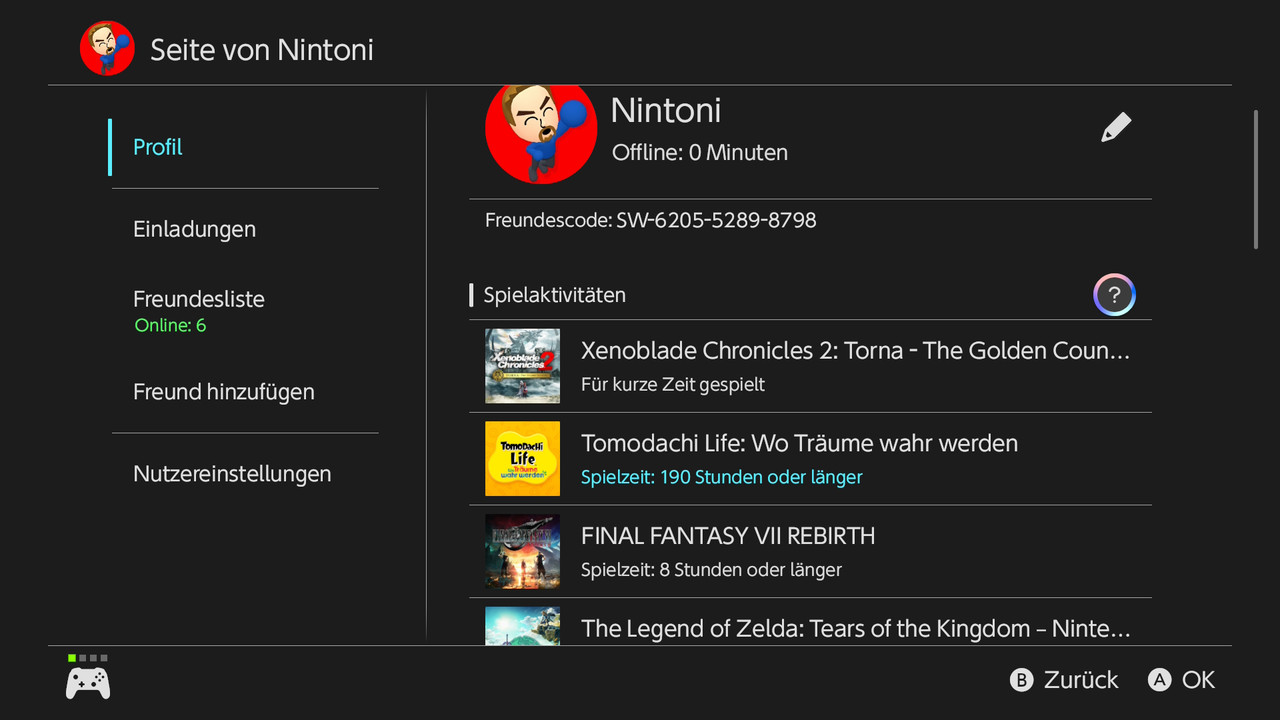Viewport: 1280px width, 720px height.
Task: Open the Final Fantasy VII Rebirth thumbnail
Action: tap(522, 551)
